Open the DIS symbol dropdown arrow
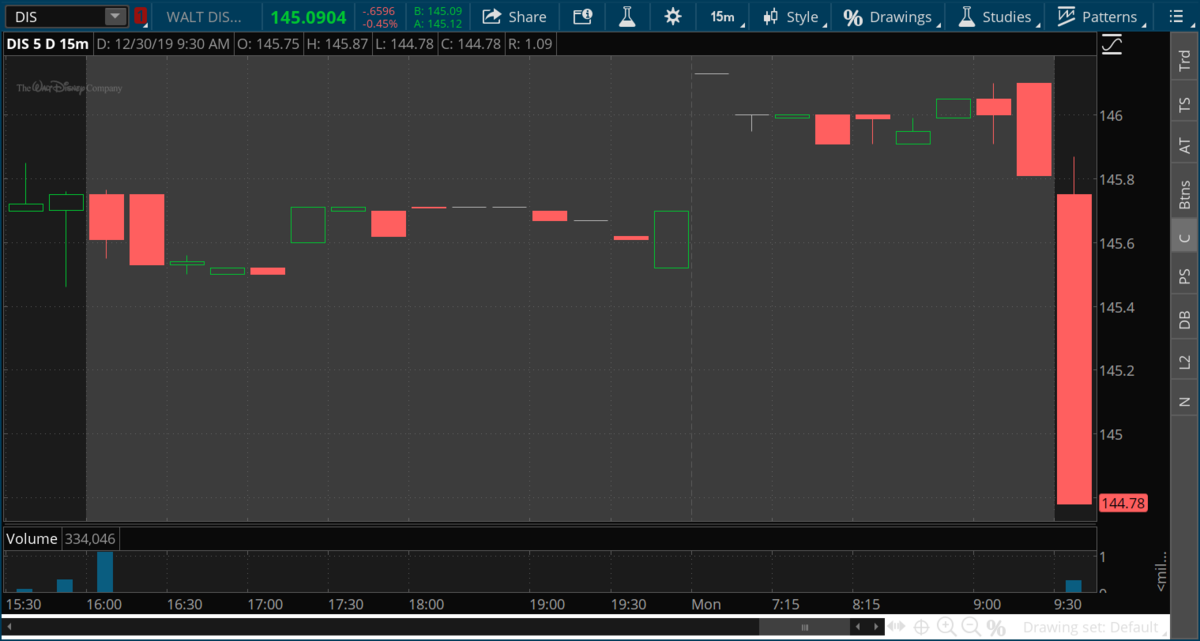Image resolution: width=1200 pixels, height=641 pixels. (116, 17)
